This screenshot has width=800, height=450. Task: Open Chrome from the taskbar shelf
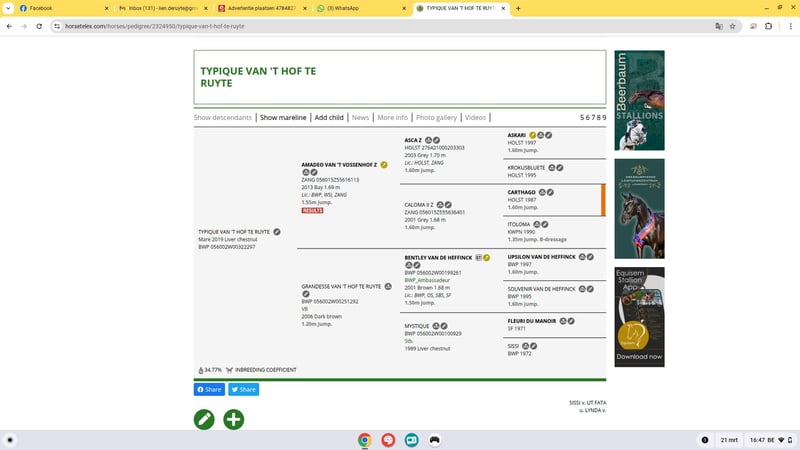[365, 439]
